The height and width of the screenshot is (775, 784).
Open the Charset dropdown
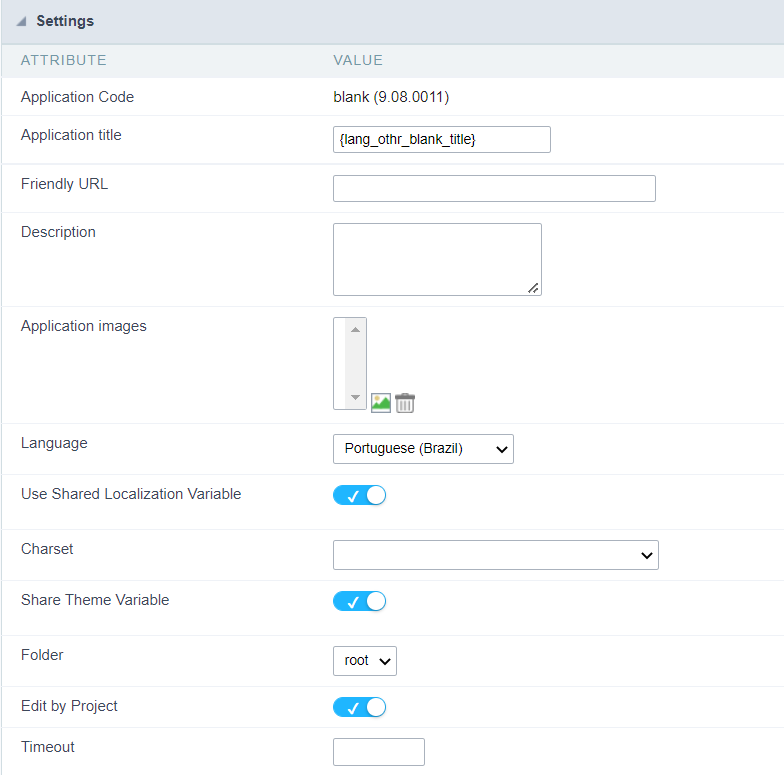(x=496, y=555)
